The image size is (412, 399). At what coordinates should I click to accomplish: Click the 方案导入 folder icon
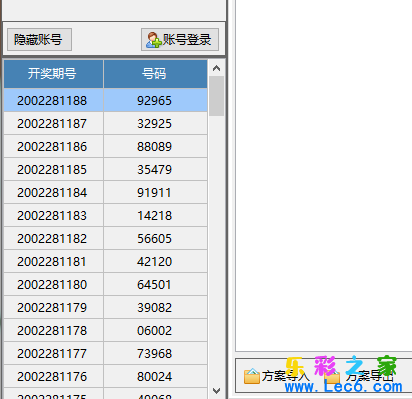point(252,376)
